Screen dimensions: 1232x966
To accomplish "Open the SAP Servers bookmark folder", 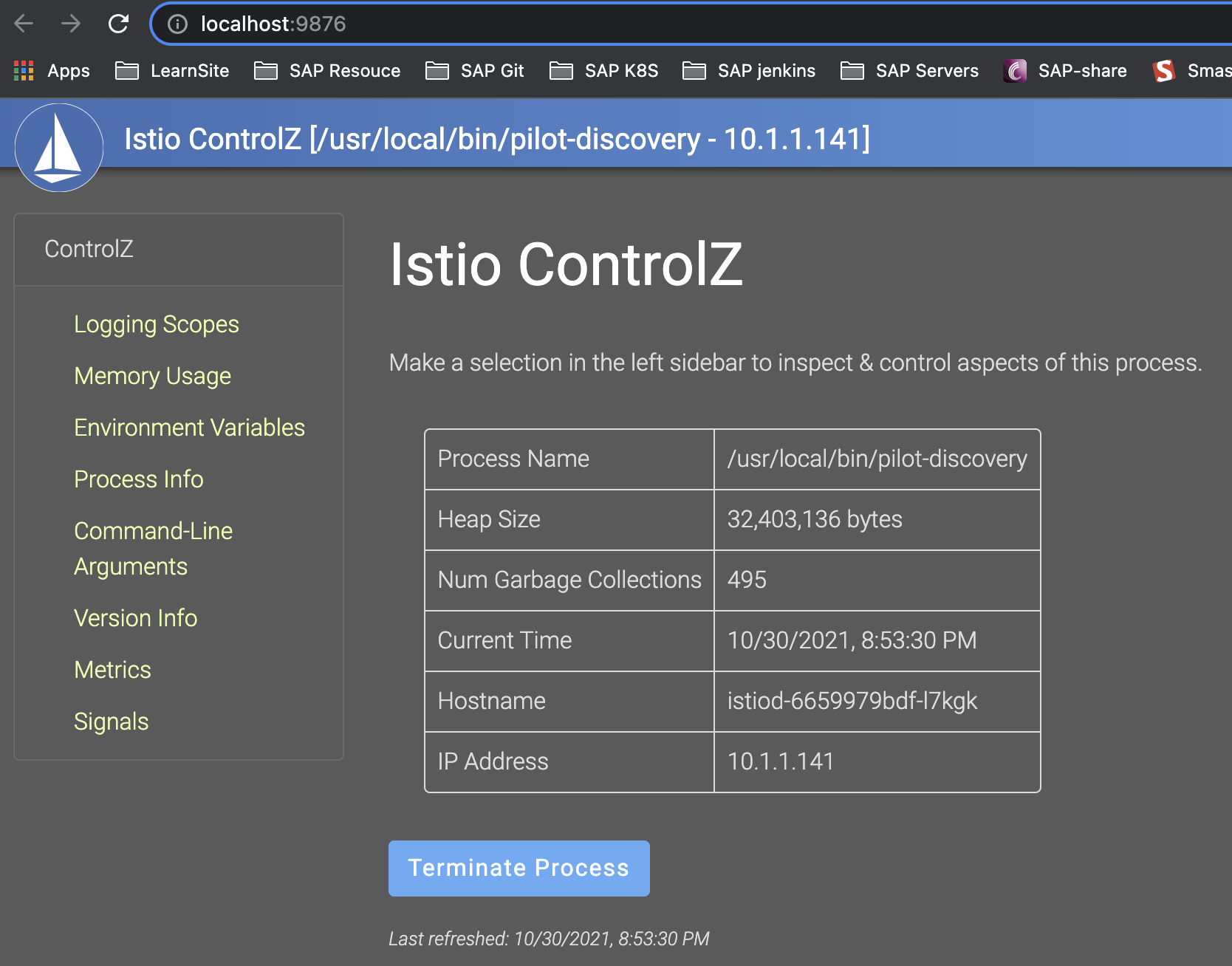I will click(x=910, y=71).
